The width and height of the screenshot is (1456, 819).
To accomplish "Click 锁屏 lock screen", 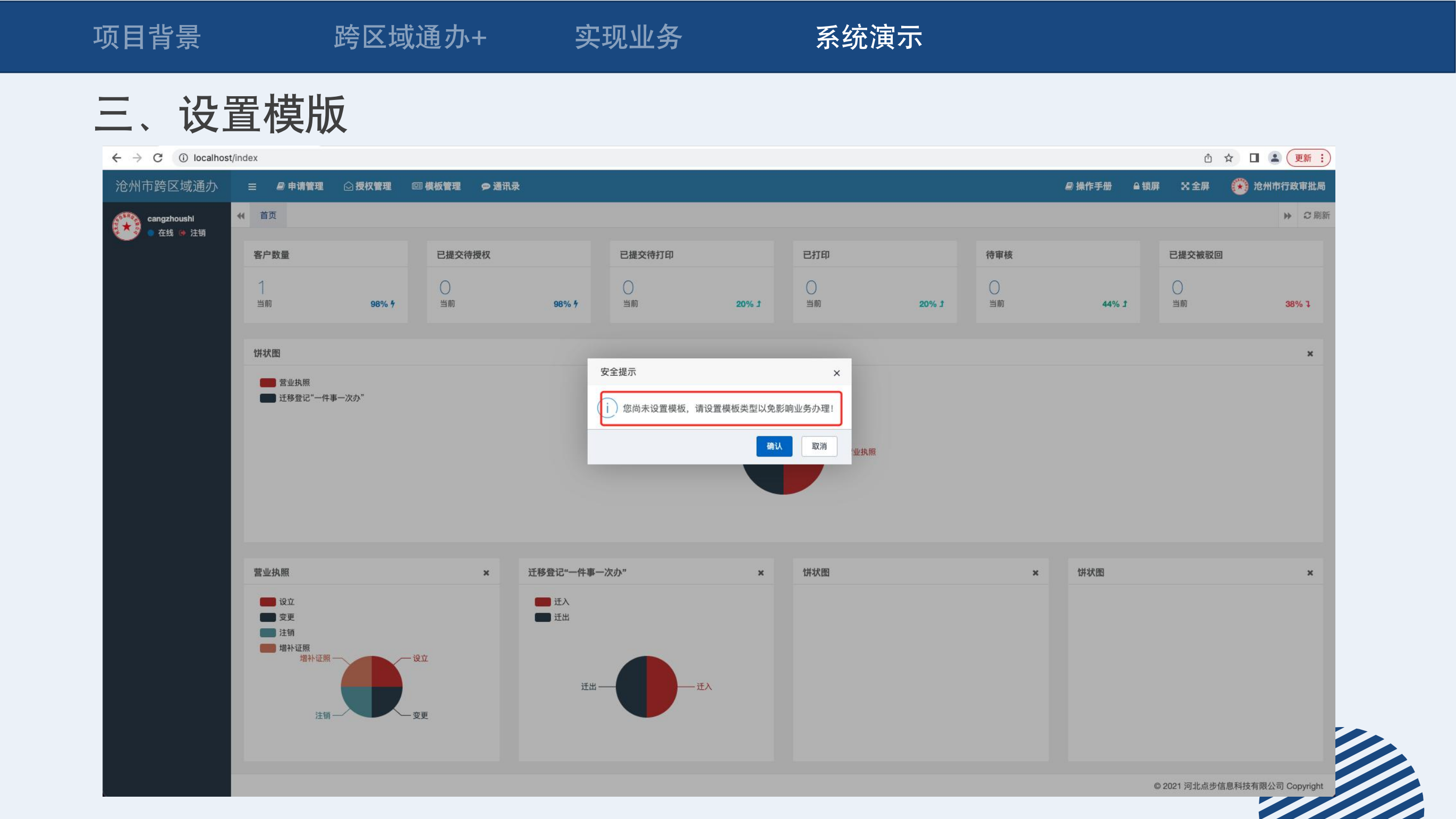I will [x=1146, y=186].
